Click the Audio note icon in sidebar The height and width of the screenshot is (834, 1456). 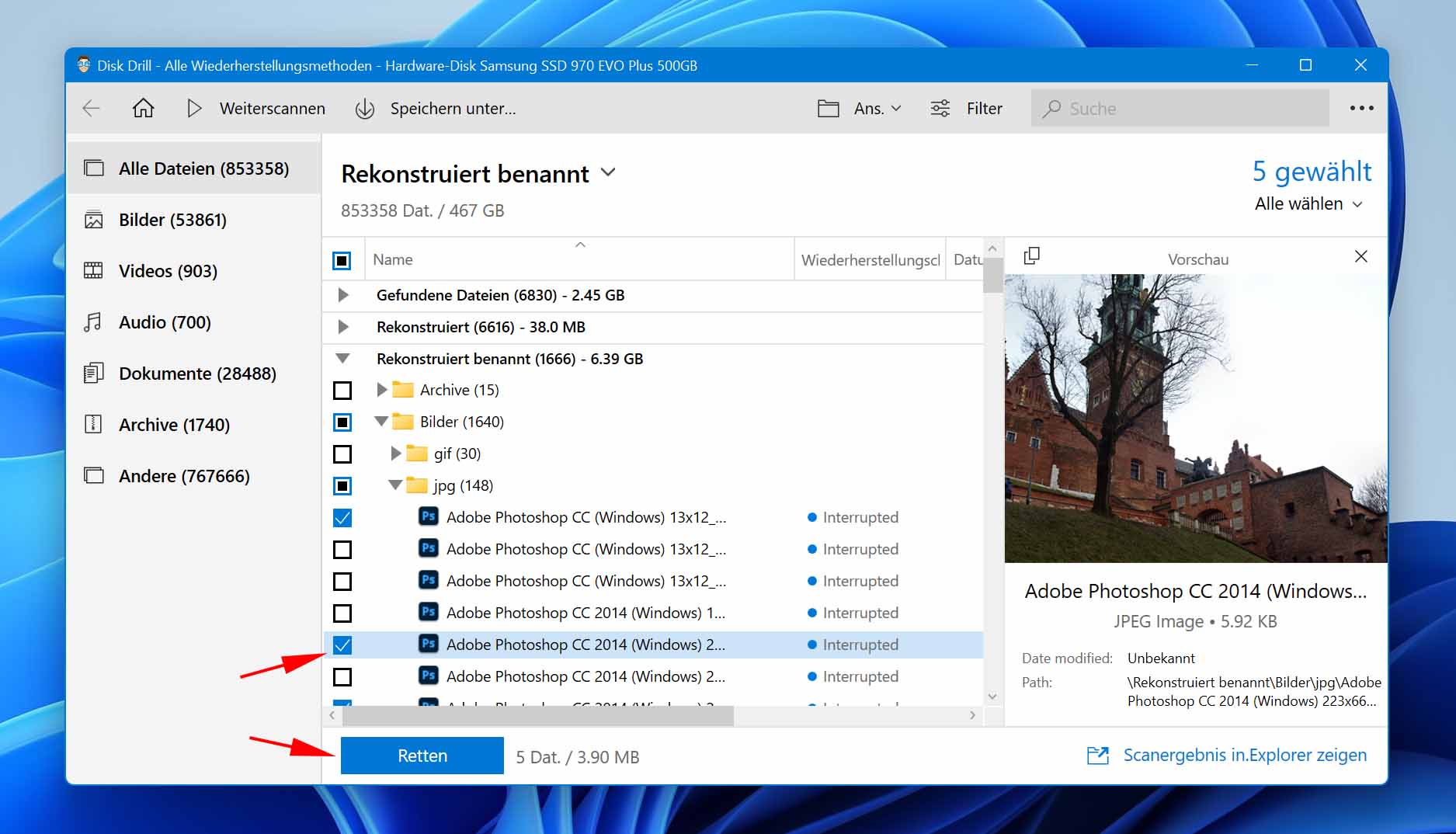point(93,322)
